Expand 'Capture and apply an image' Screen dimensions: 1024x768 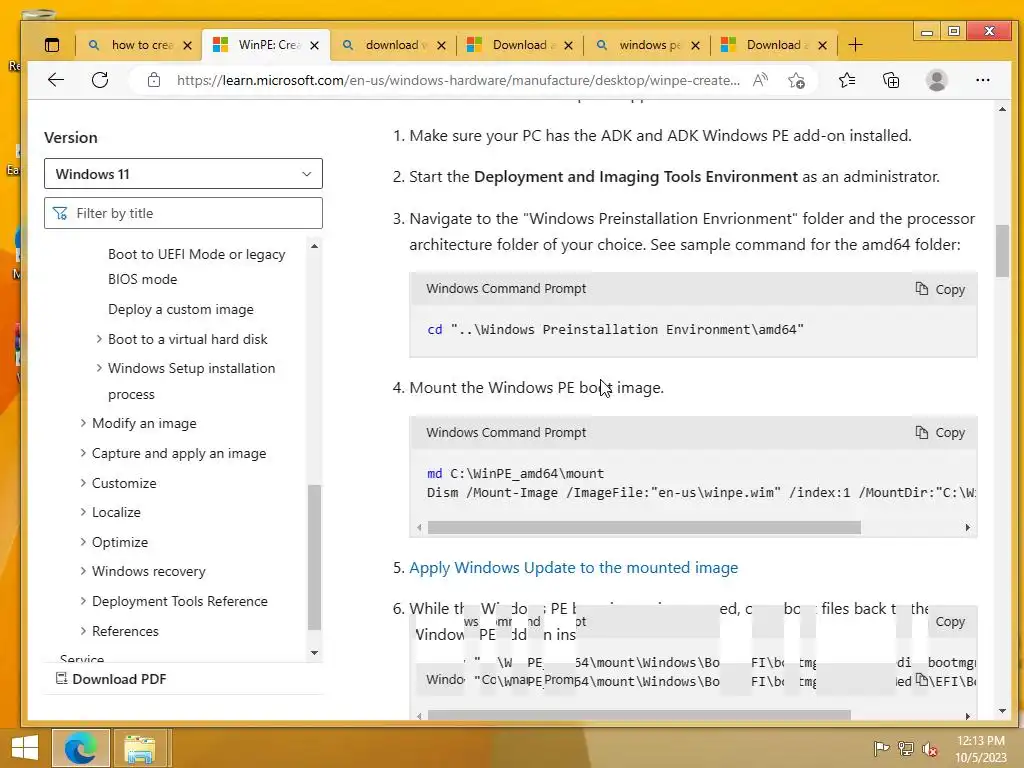click(83, 453)
